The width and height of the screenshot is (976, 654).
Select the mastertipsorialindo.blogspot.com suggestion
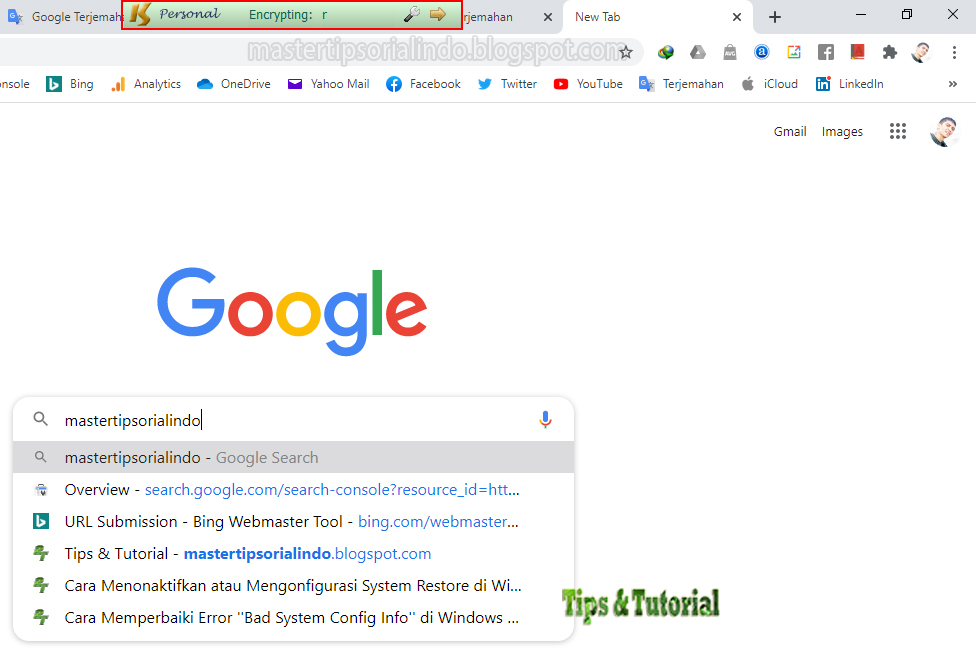pos(247,553)
